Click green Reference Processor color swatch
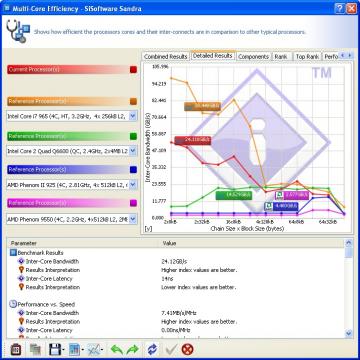Image resolution: width=360 pixels, height=360 pixels. point(133,136)
